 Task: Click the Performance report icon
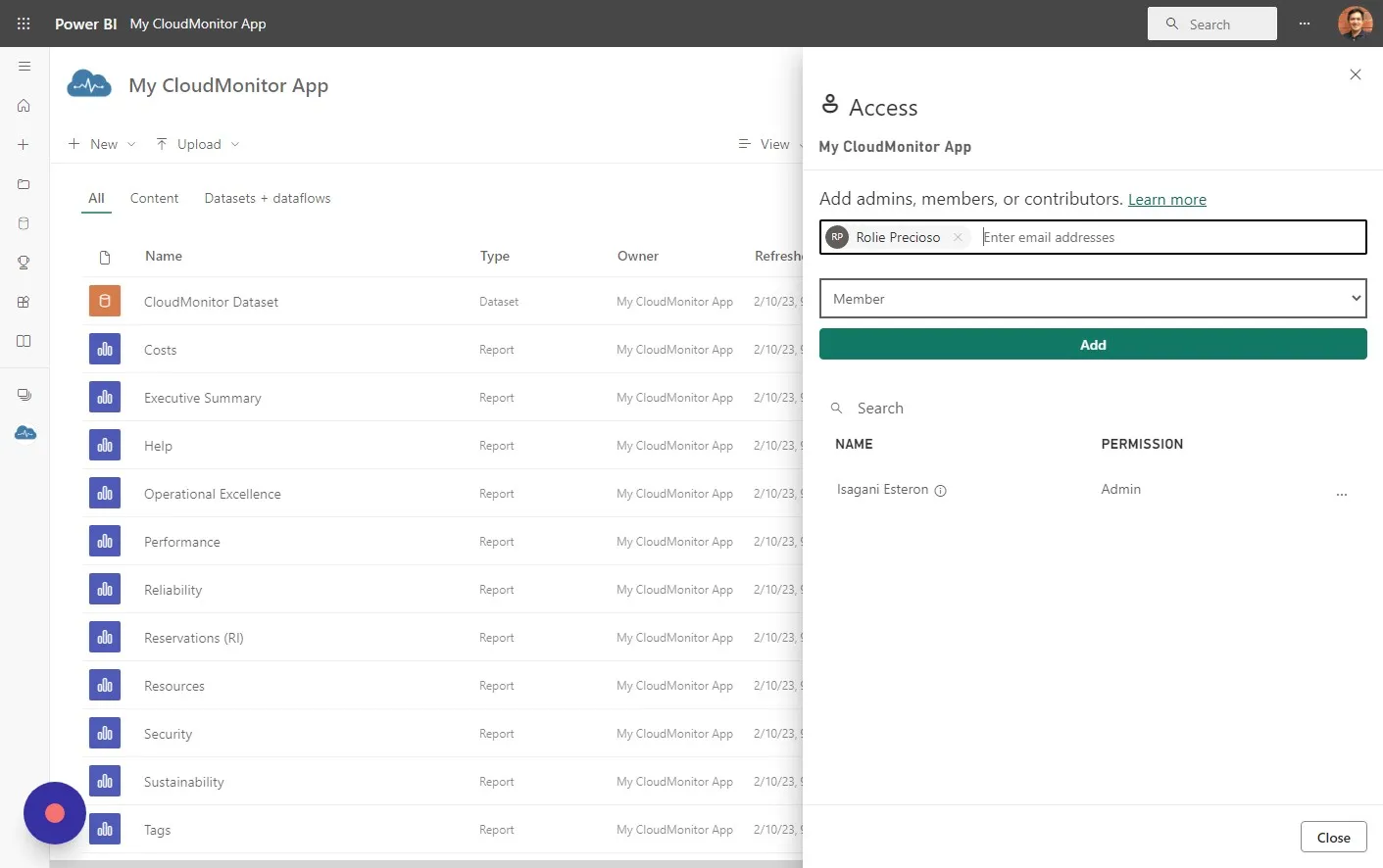click(x=105, y=541)
